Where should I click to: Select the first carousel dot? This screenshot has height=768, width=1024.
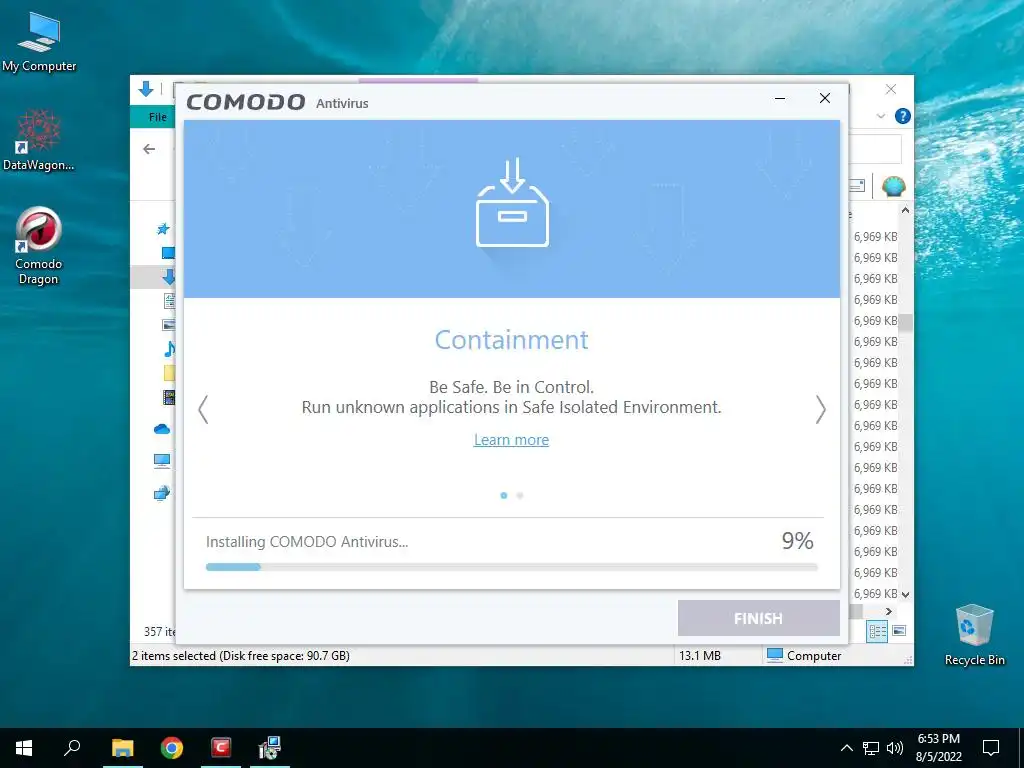(504, 496)
